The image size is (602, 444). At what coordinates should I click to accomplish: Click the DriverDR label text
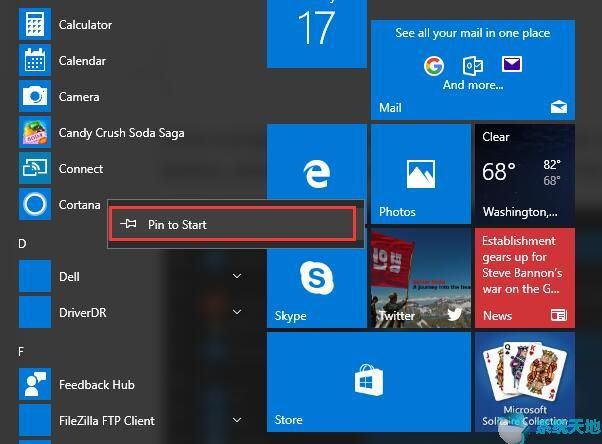point(83,313)
